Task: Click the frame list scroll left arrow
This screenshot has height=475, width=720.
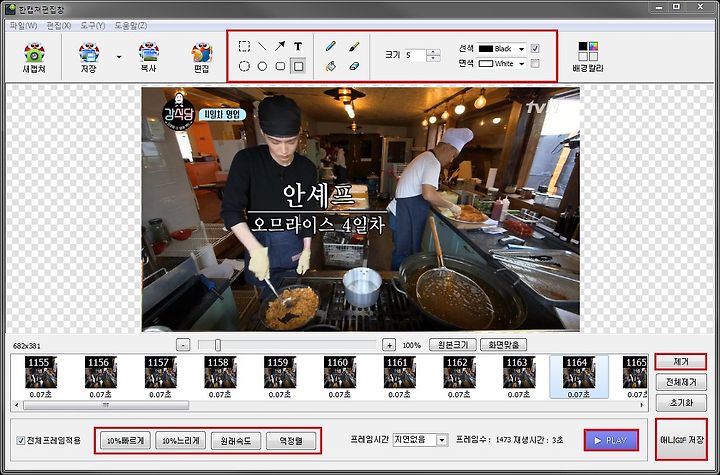Action: tap(17, 405)
